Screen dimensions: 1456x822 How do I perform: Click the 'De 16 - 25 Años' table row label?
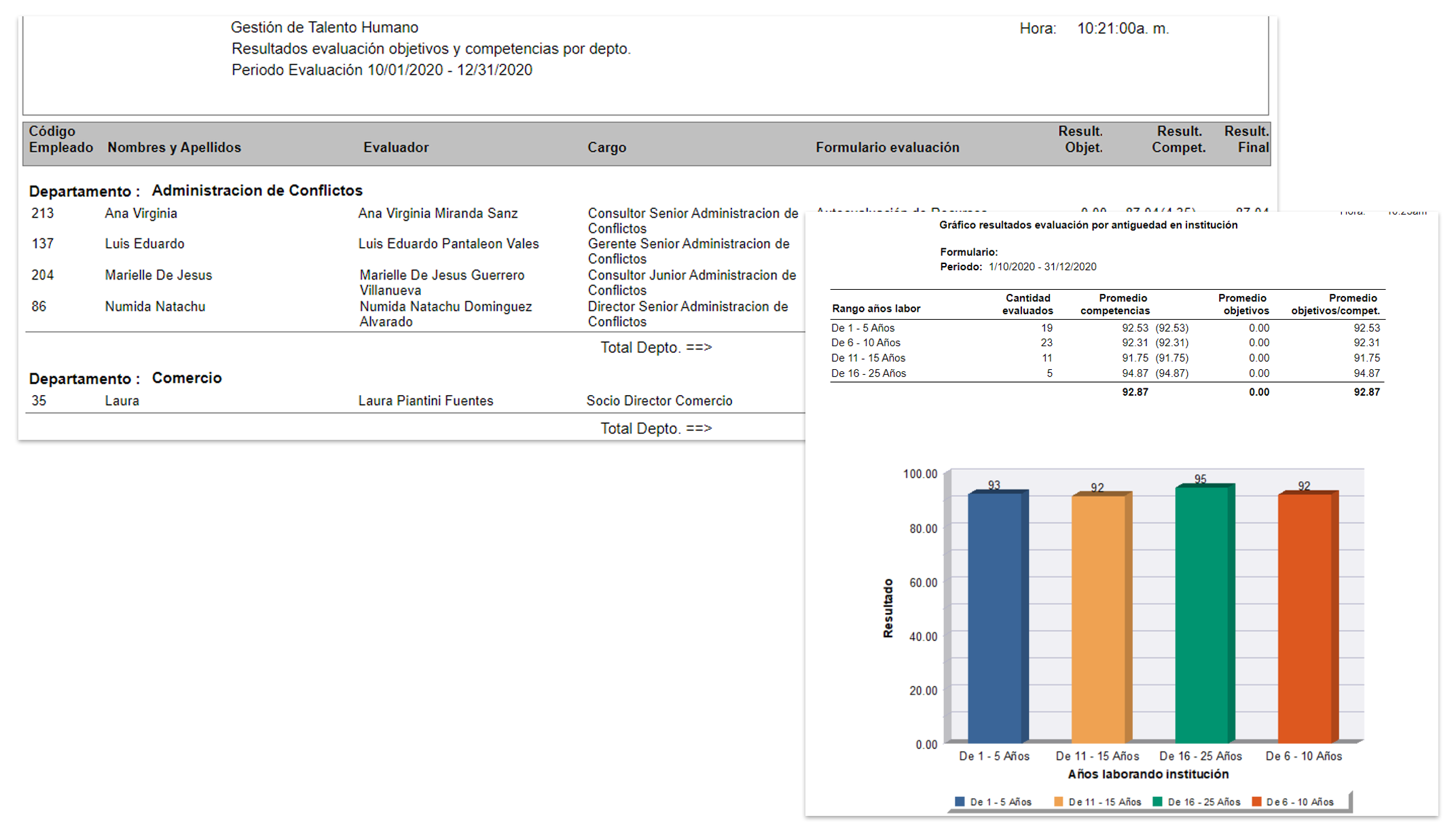pyautogui.click(x=869, y=373)
